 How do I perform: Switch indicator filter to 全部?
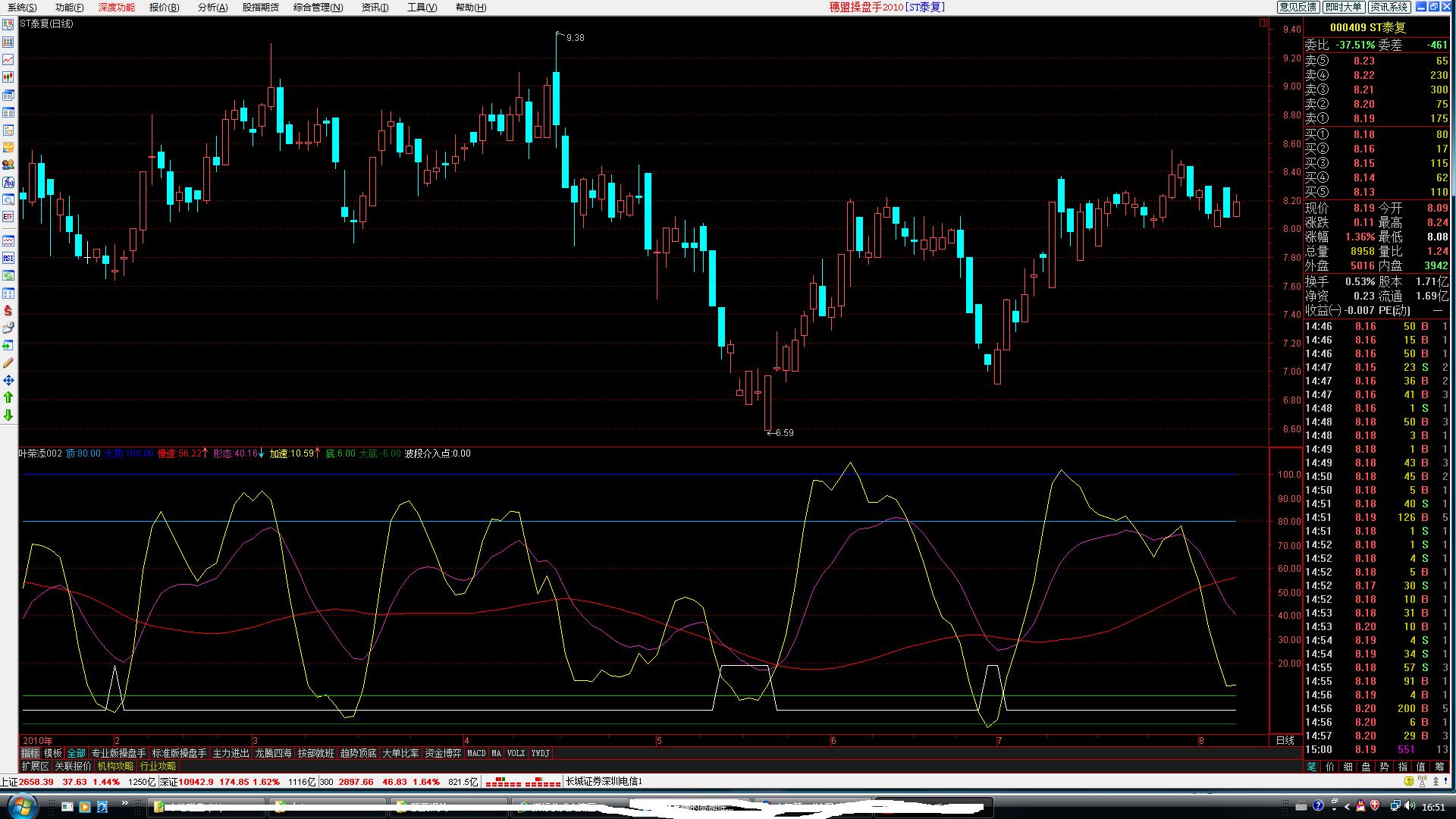point(76,753)
